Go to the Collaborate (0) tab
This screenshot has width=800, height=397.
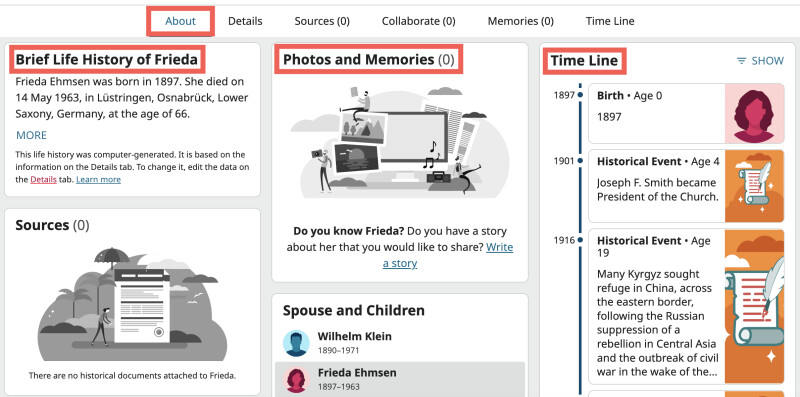(x=418, y=21)
